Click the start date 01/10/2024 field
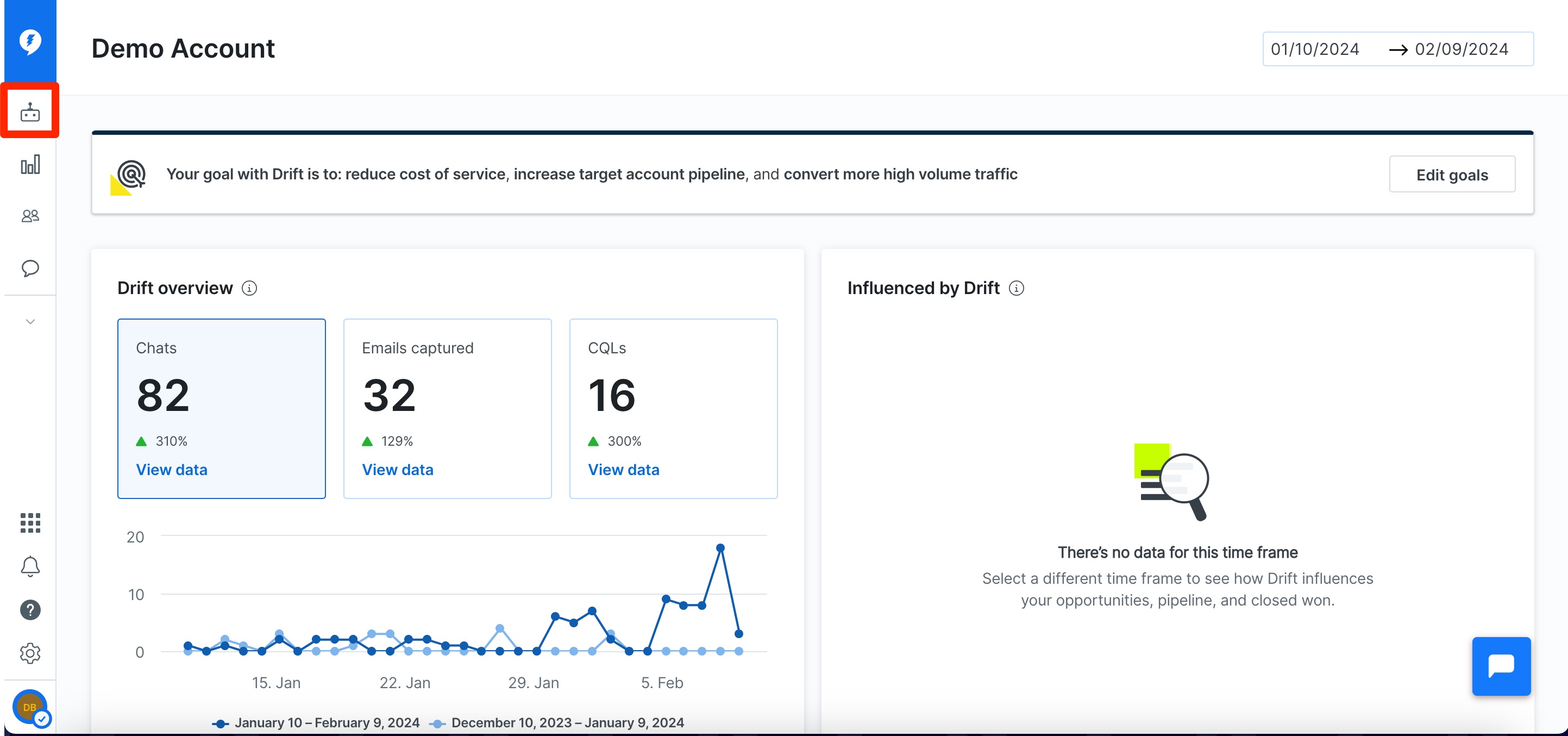 click(1315, 49)
